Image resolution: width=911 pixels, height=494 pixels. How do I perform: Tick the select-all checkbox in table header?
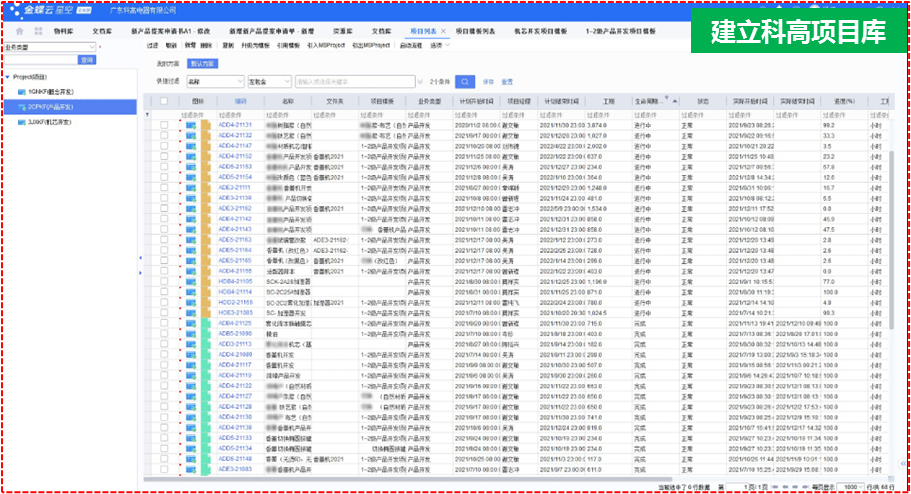164,101
